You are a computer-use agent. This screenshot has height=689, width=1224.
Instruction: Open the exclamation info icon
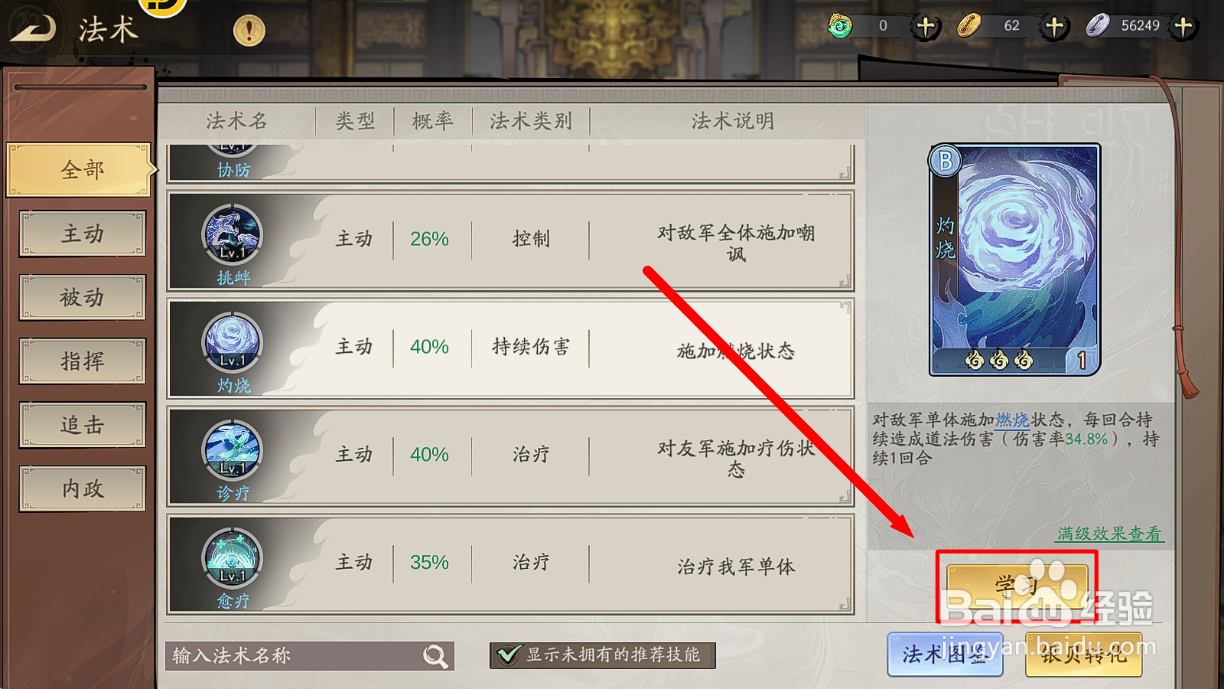pos(249,30)
